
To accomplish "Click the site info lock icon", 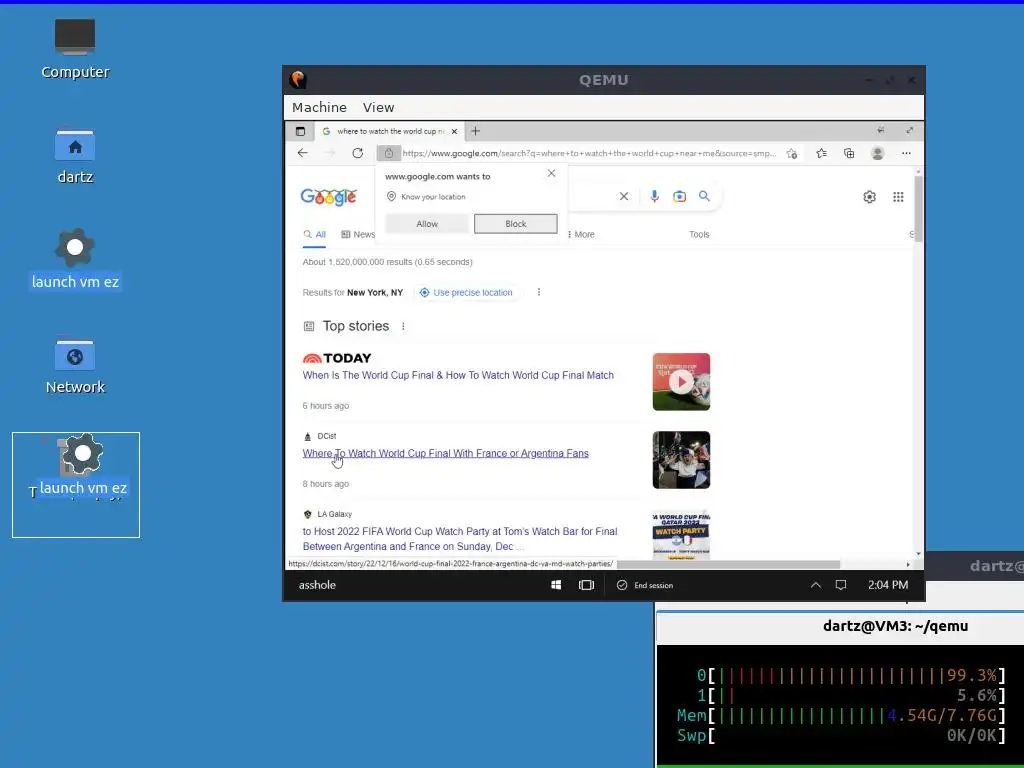I will (x=389, y=153).
